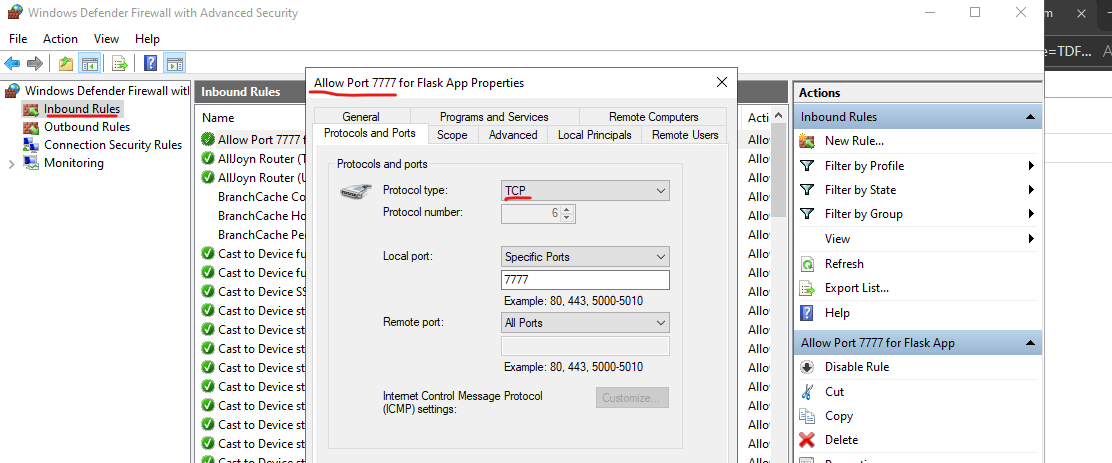This screenshot has height=463, width=1112.
Task: Click the Outbound Rules brick-wall icon in tree
Action: [x=31, y=128]
